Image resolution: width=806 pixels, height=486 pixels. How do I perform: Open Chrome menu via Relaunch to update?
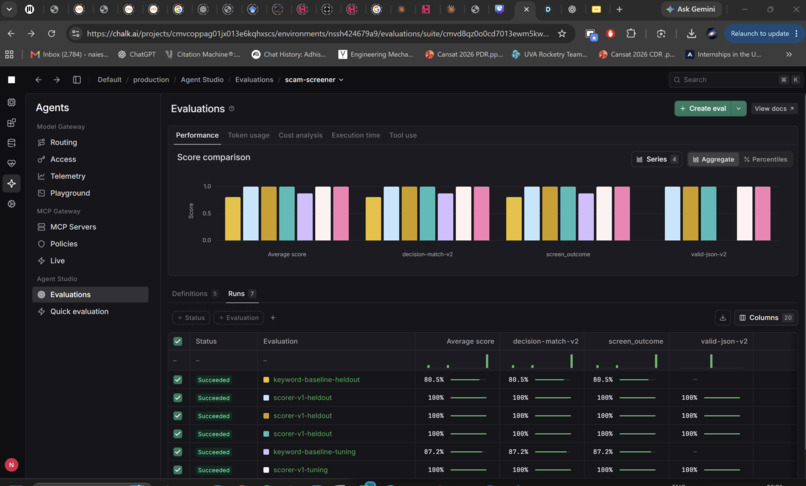[x=763, y=33]
